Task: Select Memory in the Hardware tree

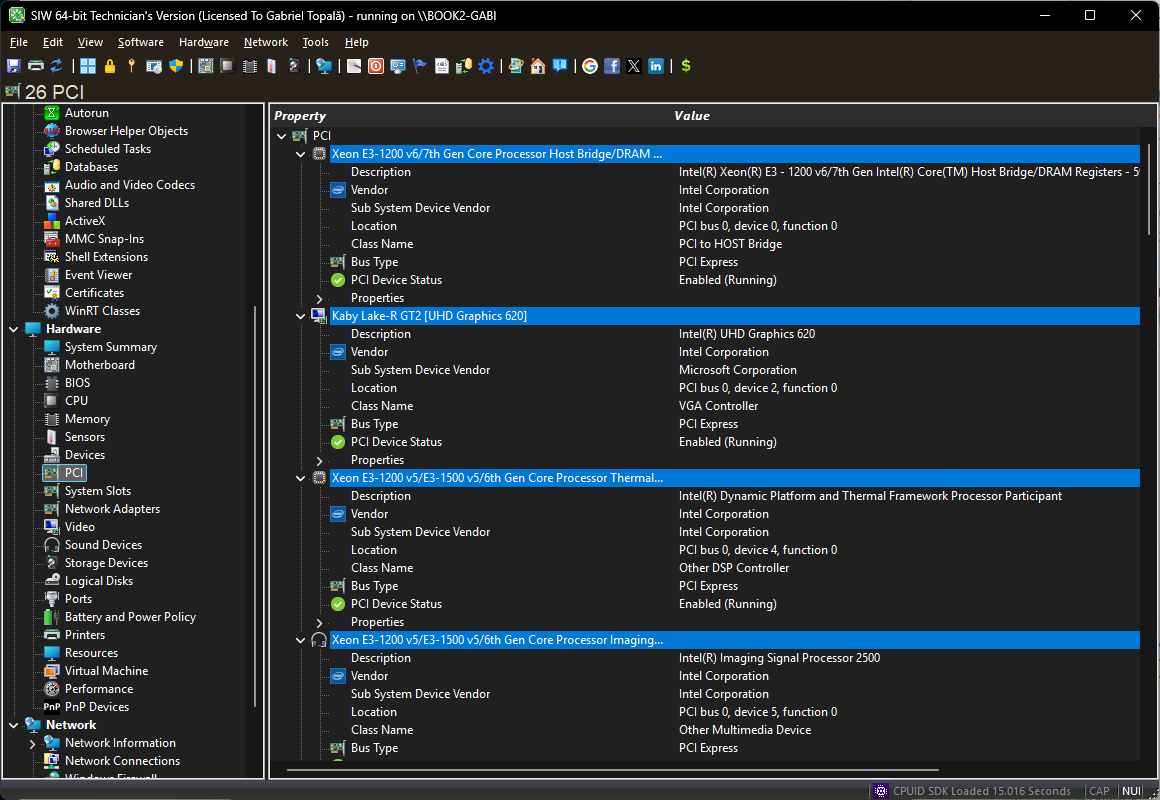Action: (x=87, y=419)
